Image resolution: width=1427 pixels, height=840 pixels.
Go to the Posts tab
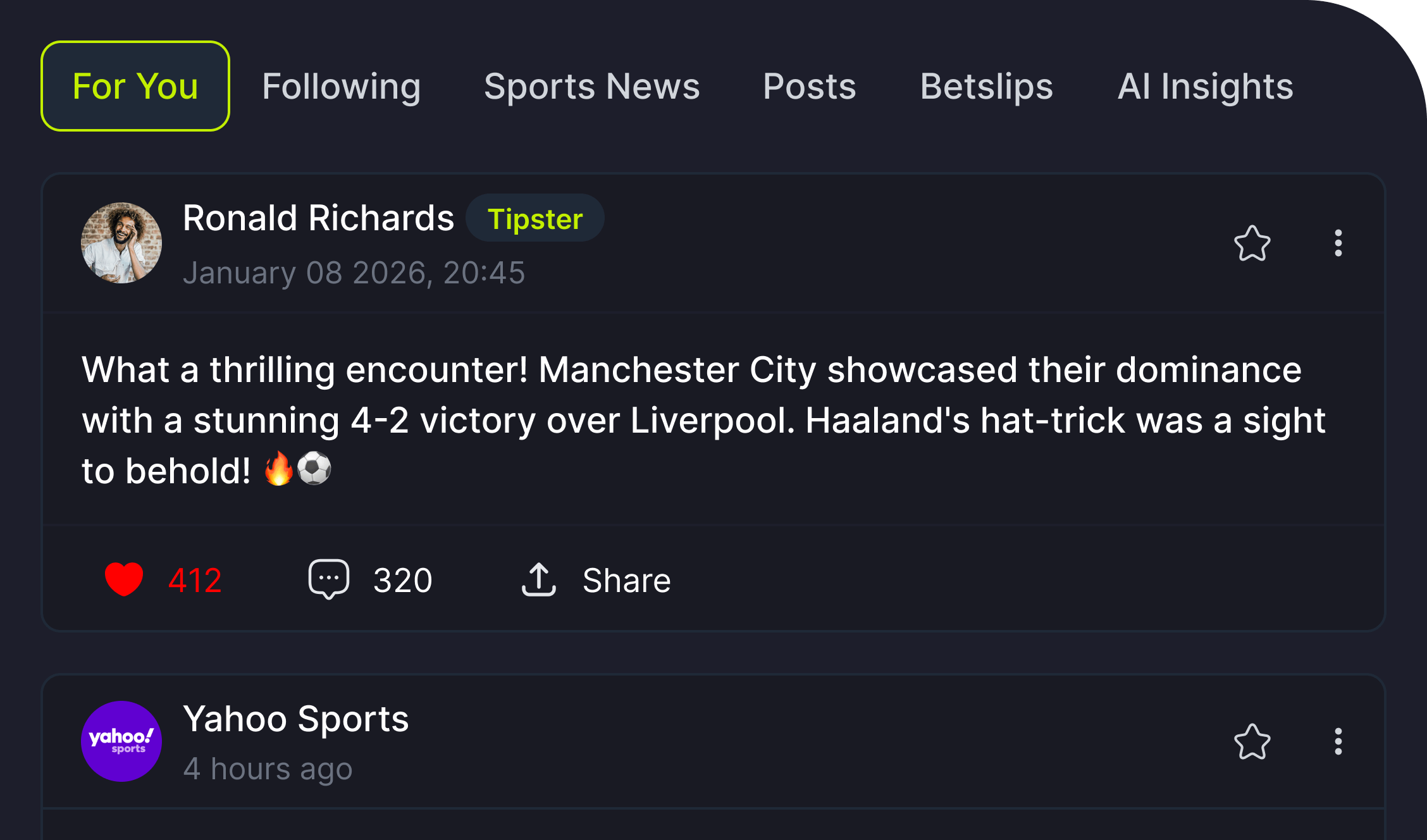pyautogui.click(x=809, y=87)
